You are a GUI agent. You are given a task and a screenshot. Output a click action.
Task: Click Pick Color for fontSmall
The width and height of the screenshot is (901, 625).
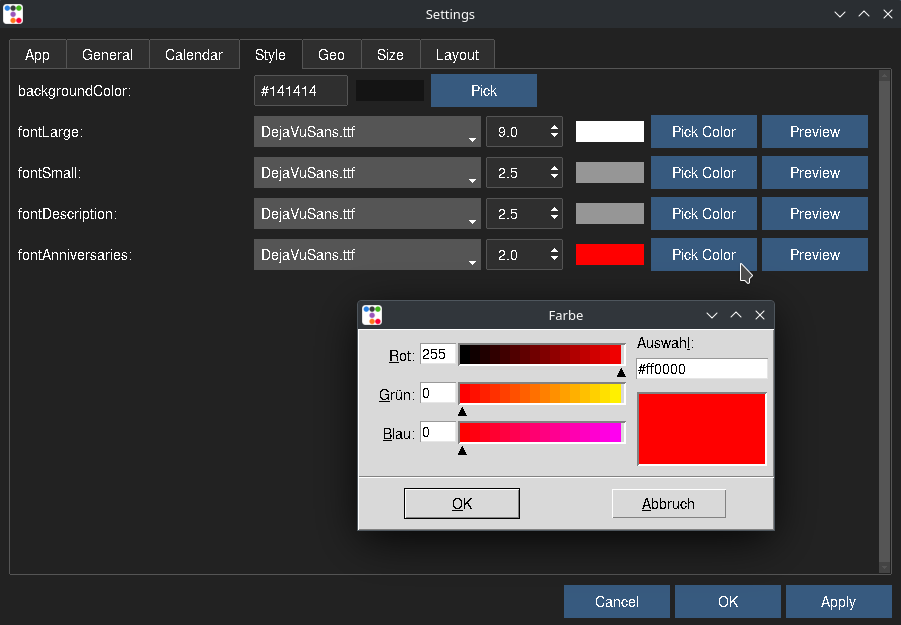click(x=704, y=172)
